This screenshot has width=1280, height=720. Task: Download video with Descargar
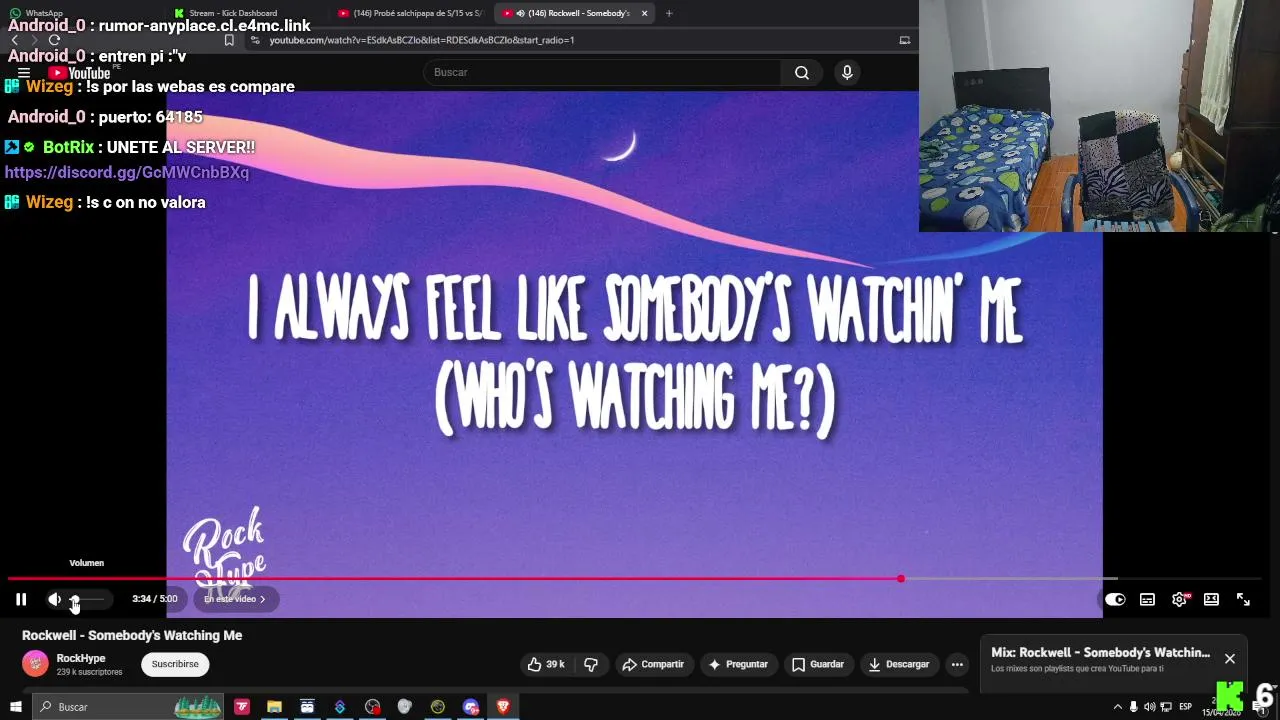click(x=899, y=664)
